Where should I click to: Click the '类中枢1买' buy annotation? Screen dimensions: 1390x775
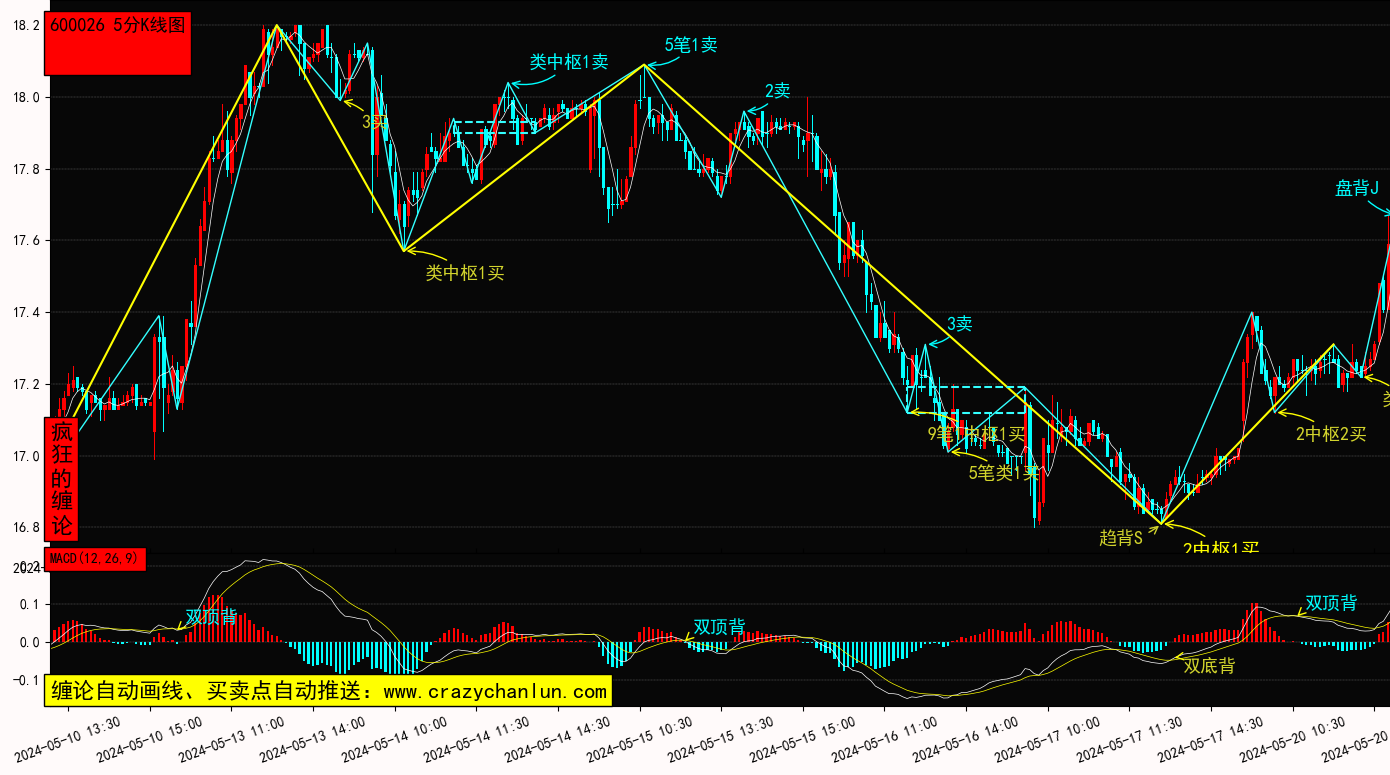(x=465, y=272)
